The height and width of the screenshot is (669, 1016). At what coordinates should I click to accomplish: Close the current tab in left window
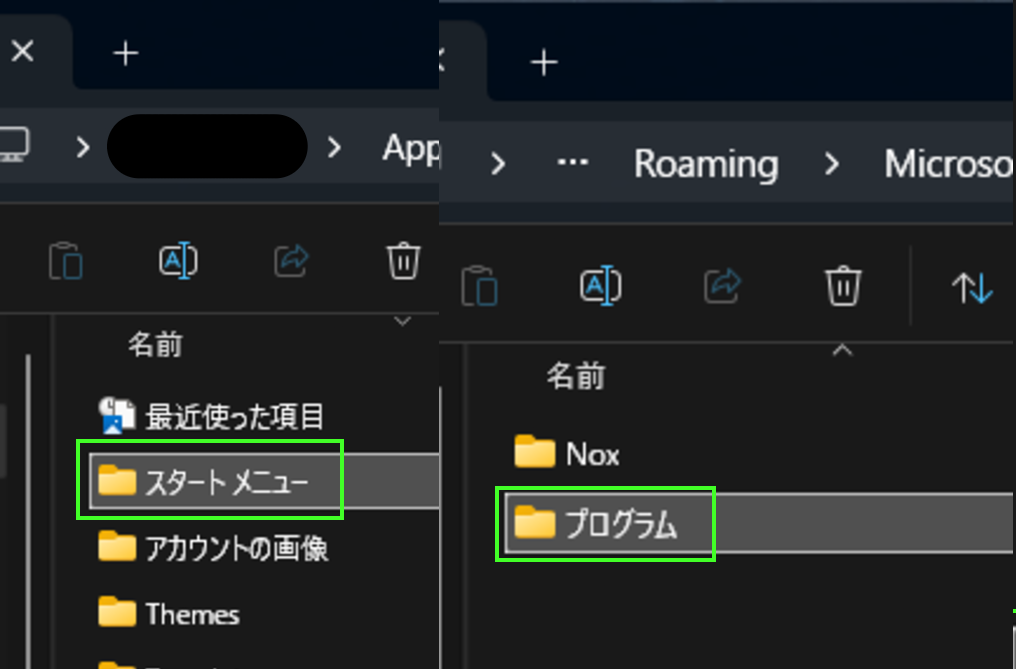[23, 51]
